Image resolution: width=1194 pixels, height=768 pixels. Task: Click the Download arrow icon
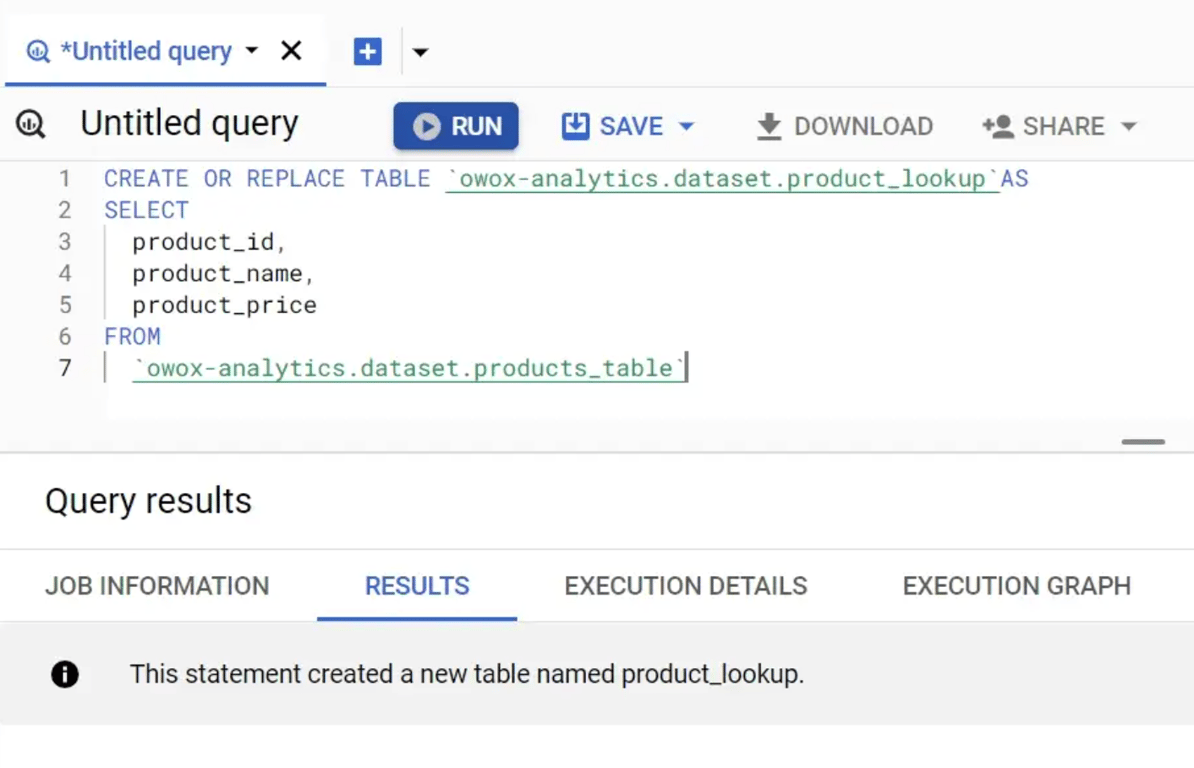[769, 126]
